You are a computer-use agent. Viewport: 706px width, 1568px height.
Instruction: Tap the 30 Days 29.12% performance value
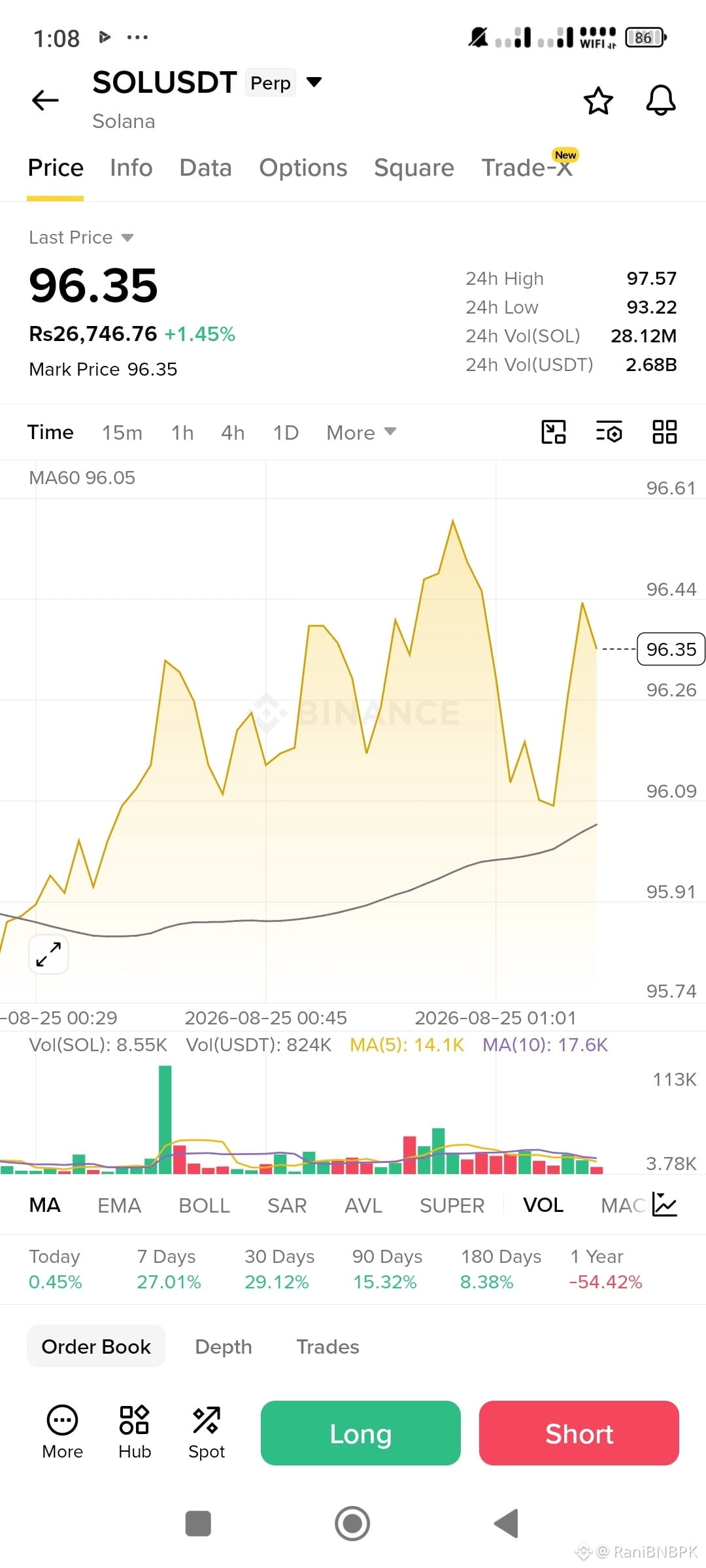pos(277,1282)
